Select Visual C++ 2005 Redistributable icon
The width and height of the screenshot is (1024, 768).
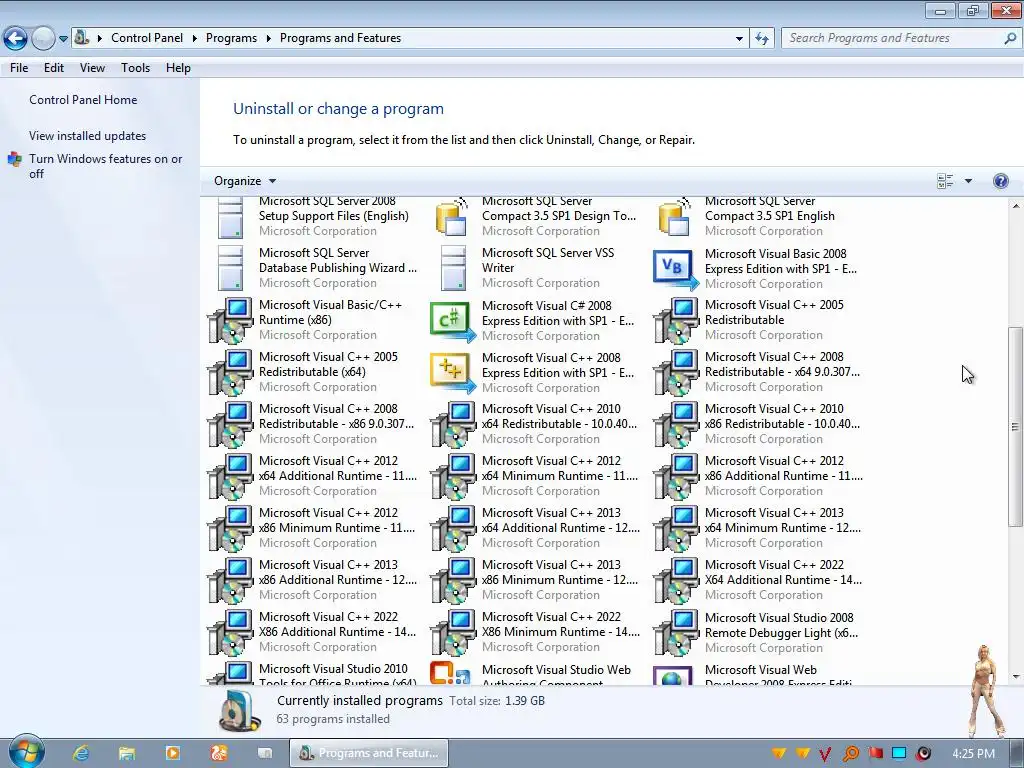pyautogui.click(x=676, y=320)
